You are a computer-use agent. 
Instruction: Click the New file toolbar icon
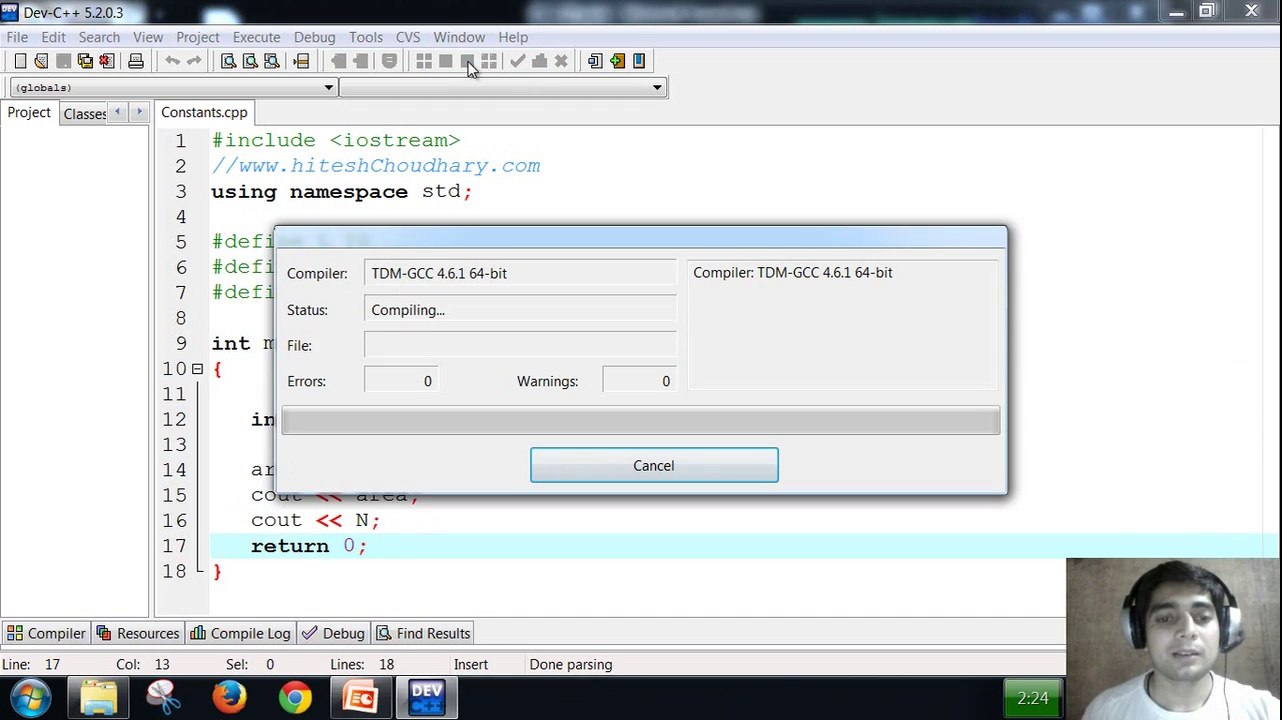coord(20,61)
